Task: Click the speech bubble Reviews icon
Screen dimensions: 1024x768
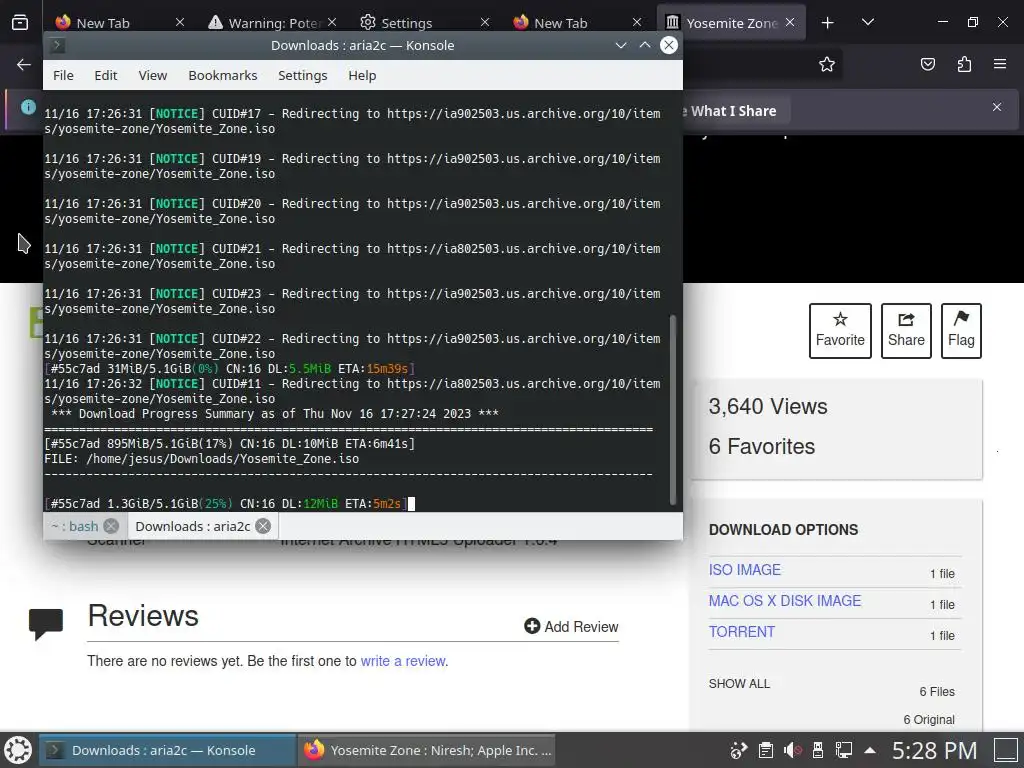Action: coord(46,624)
